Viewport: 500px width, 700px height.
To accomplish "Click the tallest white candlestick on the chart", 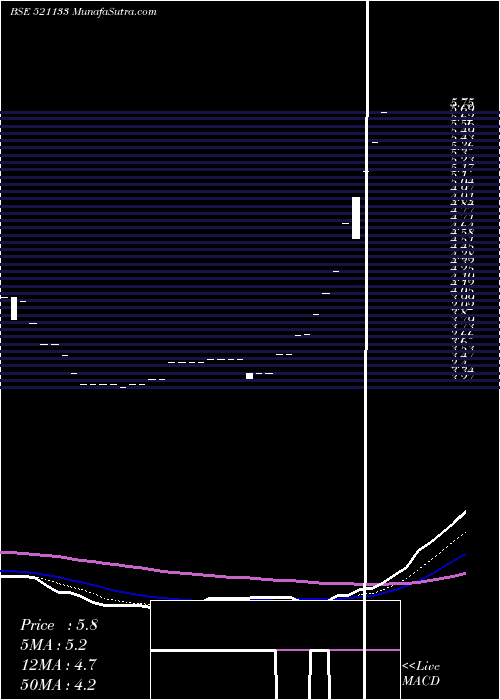I will pyautogui.click(x=356, y=218).
